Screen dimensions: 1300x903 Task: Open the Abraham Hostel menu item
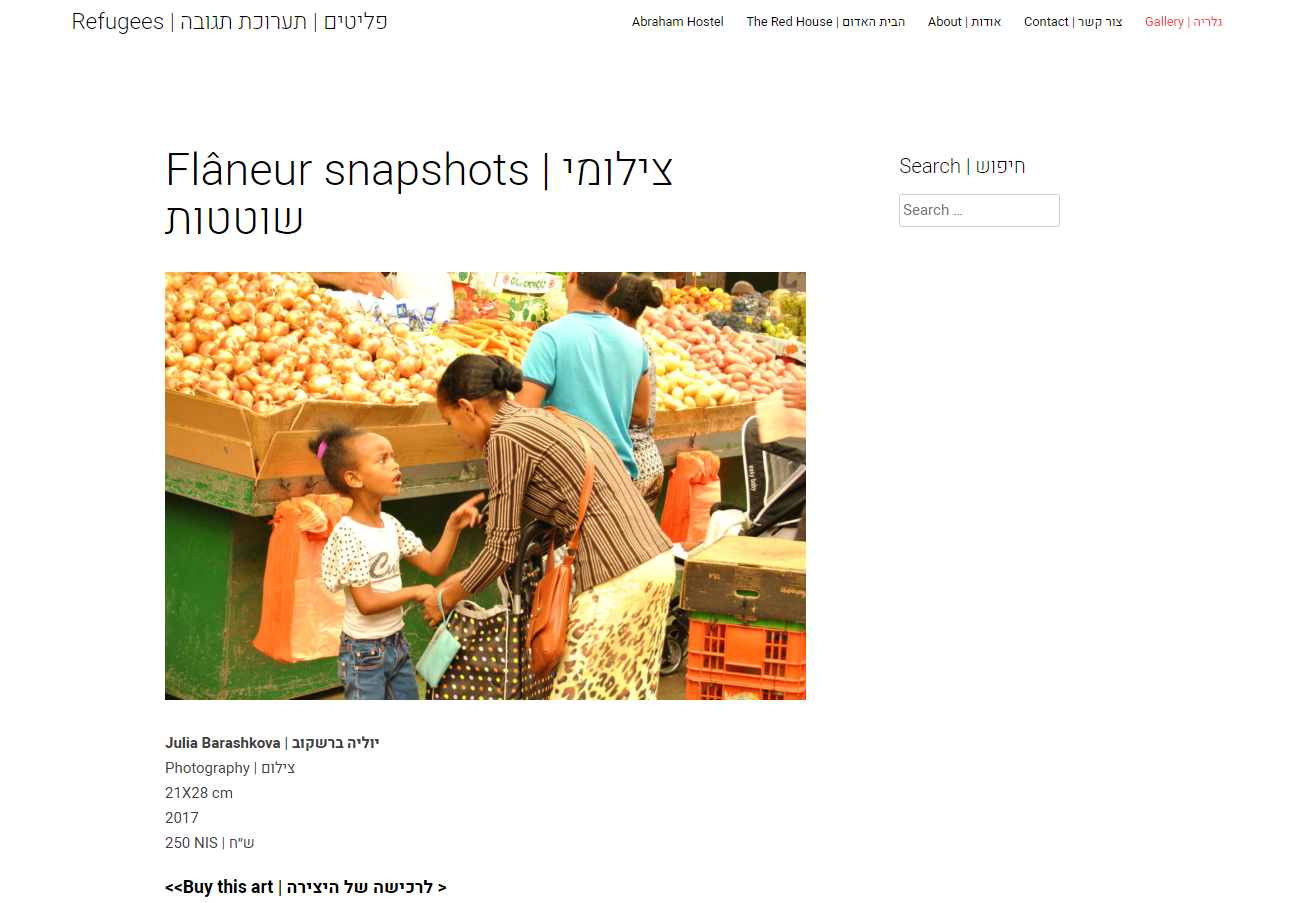(677, 22)
